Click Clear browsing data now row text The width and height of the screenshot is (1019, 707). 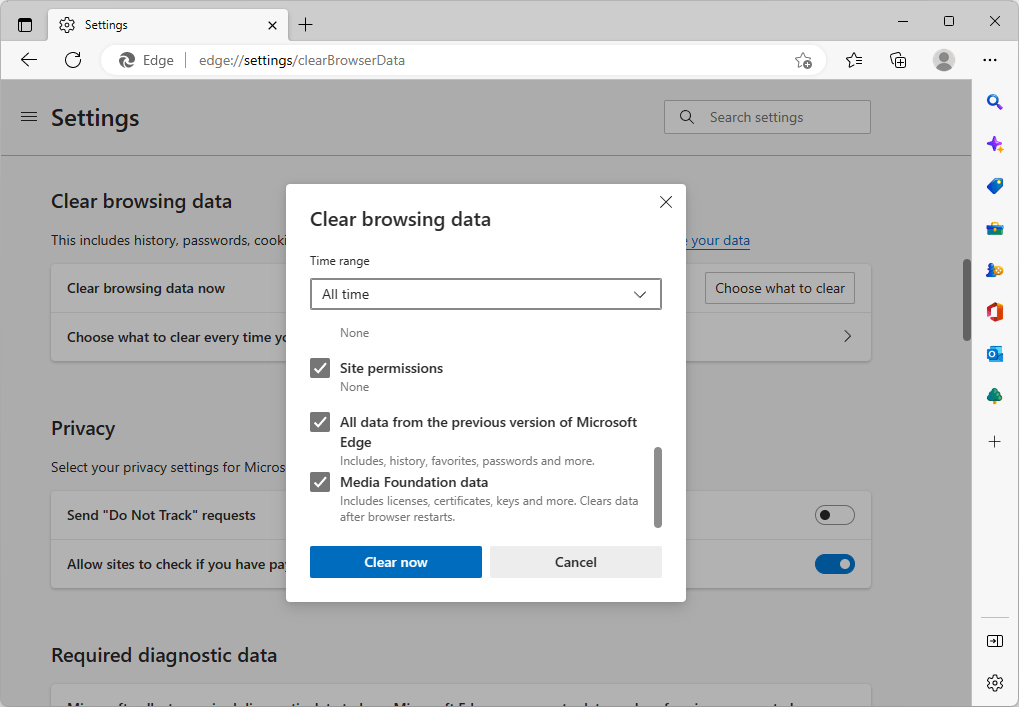[146, 289]
